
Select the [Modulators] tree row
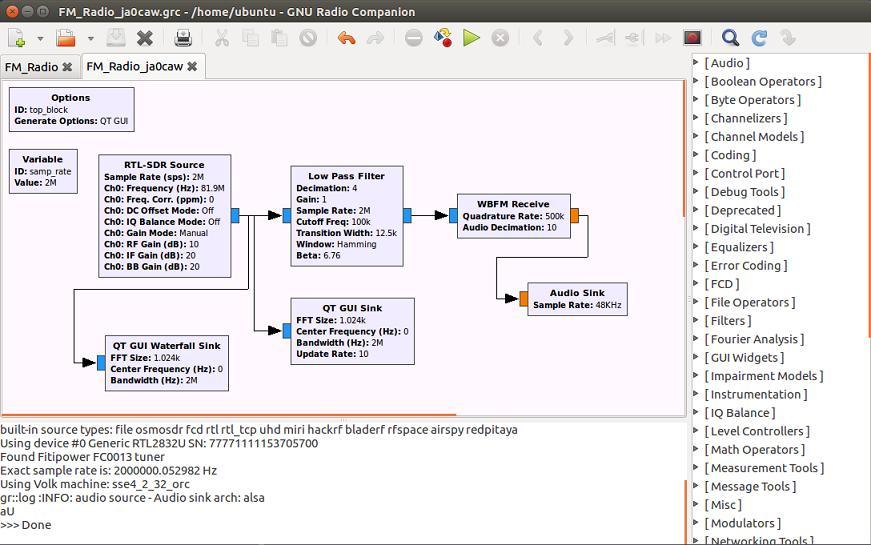742,523
